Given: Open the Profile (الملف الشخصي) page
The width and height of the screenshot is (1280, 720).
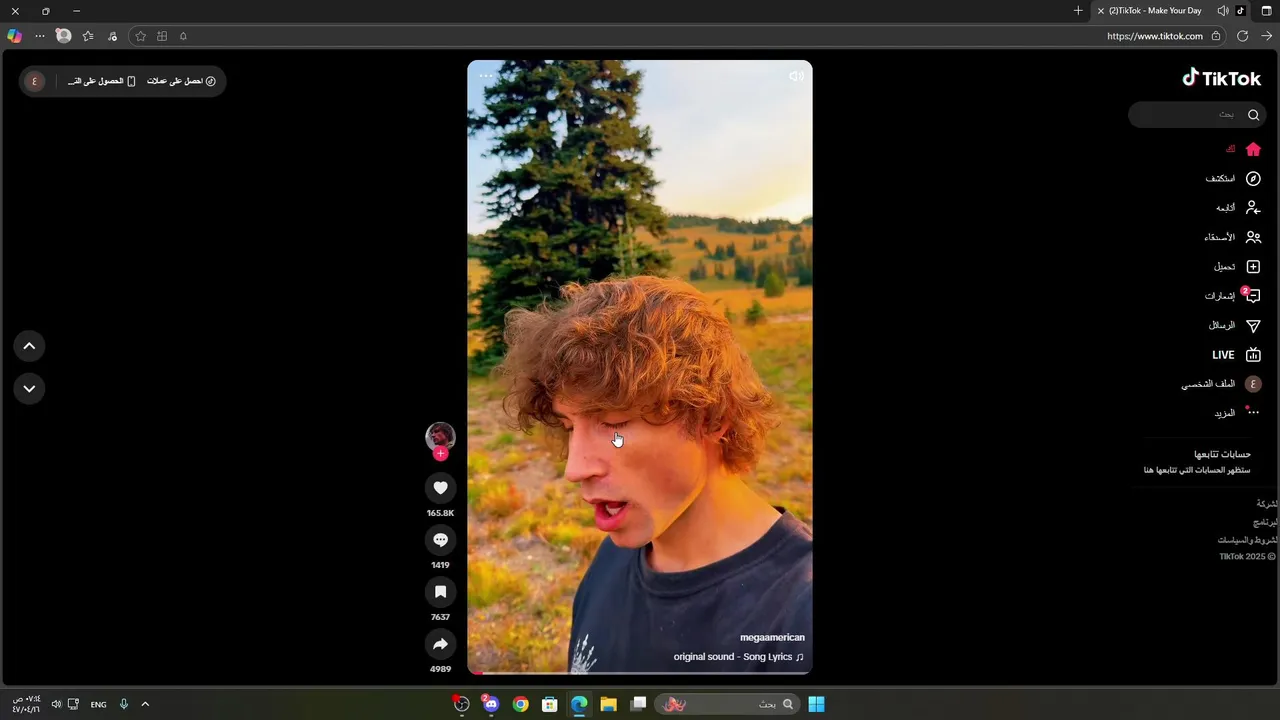Looking at the screenshot, I should (x=1221, y=384).
